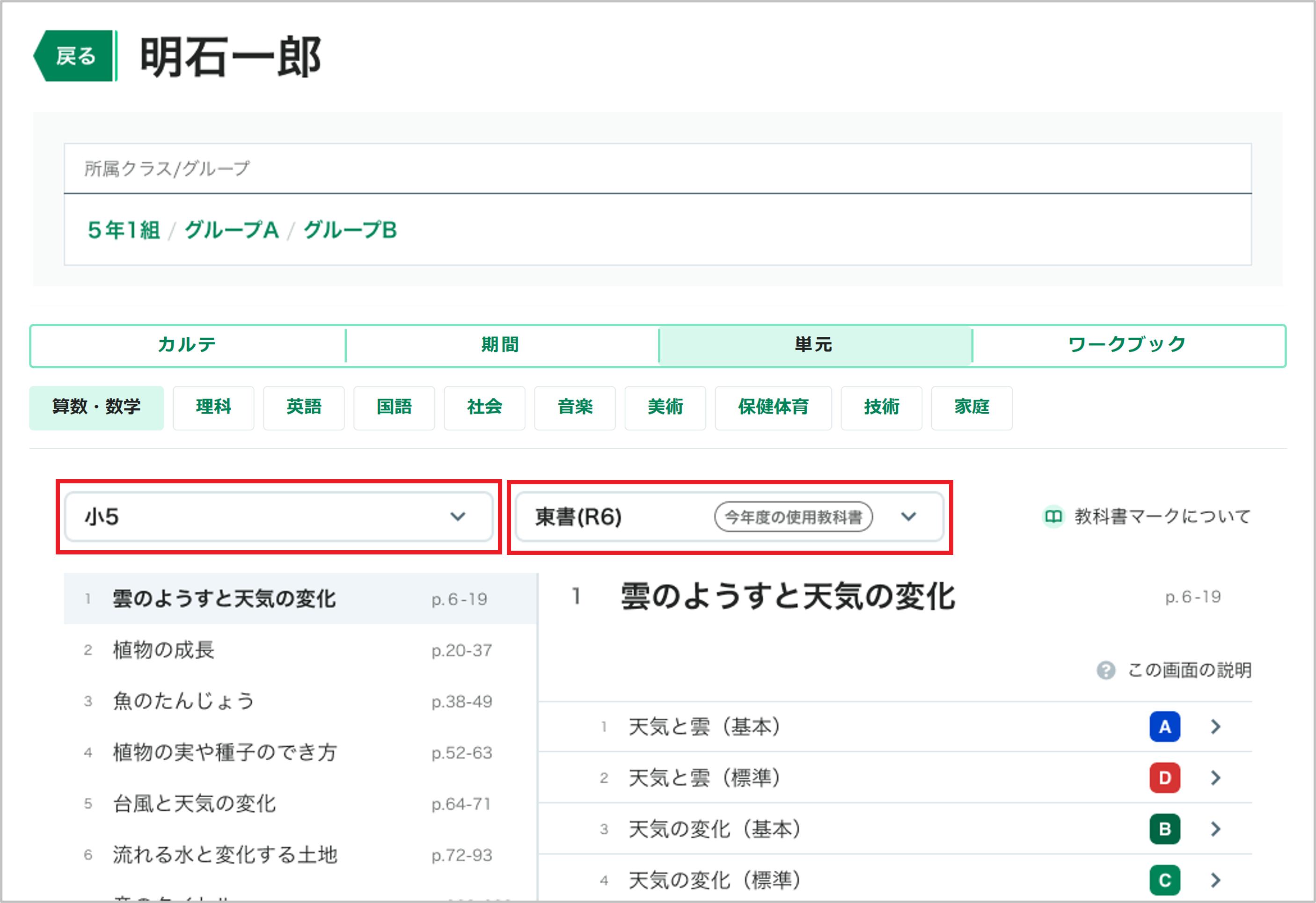This screenshot has width=1316, height=903.
Task: Open この画面の説明 help link
Action: (x=1190, y=670)
